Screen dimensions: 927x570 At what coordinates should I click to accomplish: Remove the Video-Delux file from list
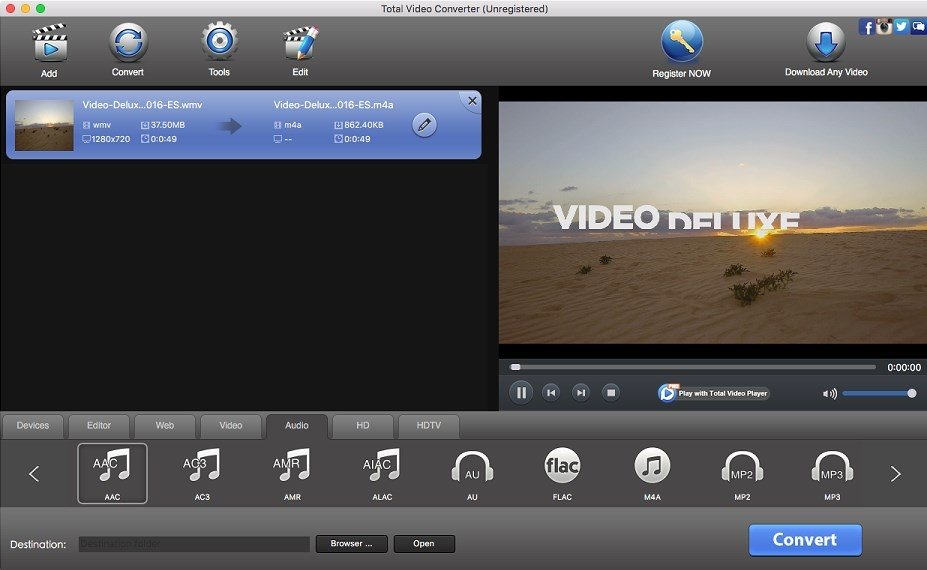[x=472, y=101]
